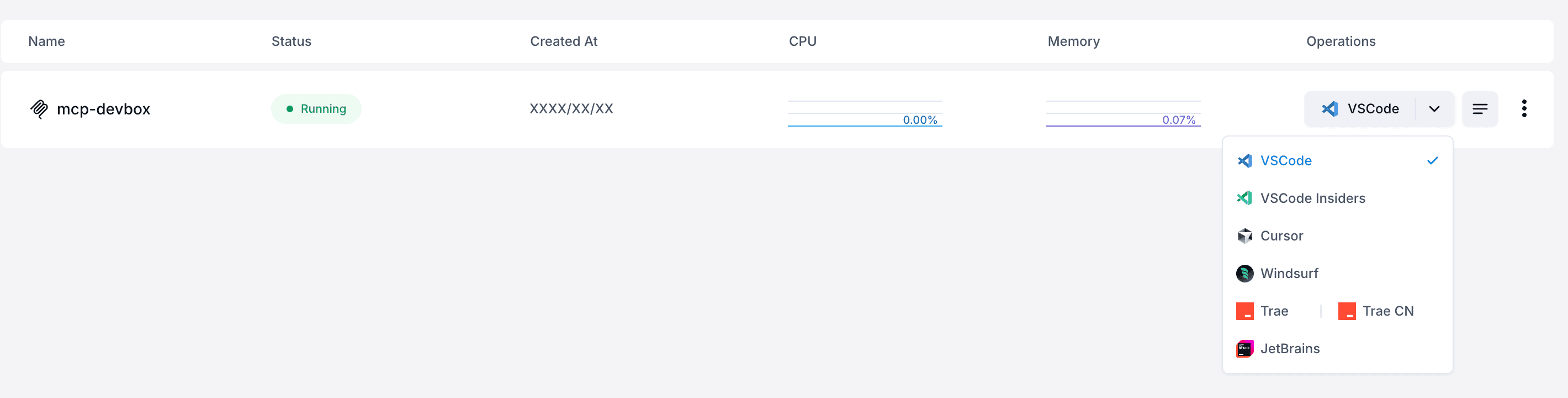Screen dimensions: 1568x398
Task: Open the vertical three-dot operations menu
Action: click(x=1525, y=108)
